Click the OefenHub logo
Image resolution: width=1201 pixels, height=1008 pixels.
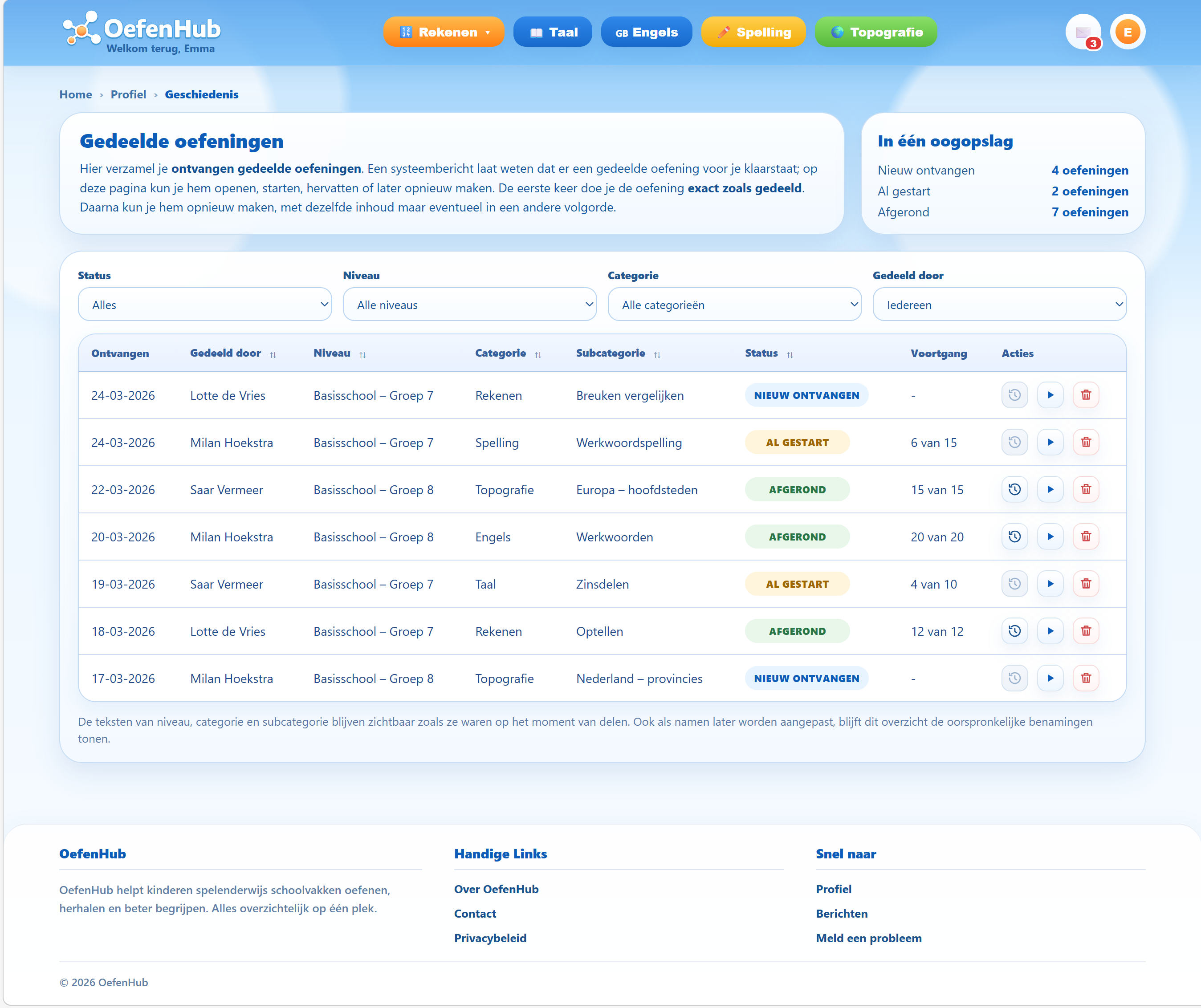click(141, 28)
